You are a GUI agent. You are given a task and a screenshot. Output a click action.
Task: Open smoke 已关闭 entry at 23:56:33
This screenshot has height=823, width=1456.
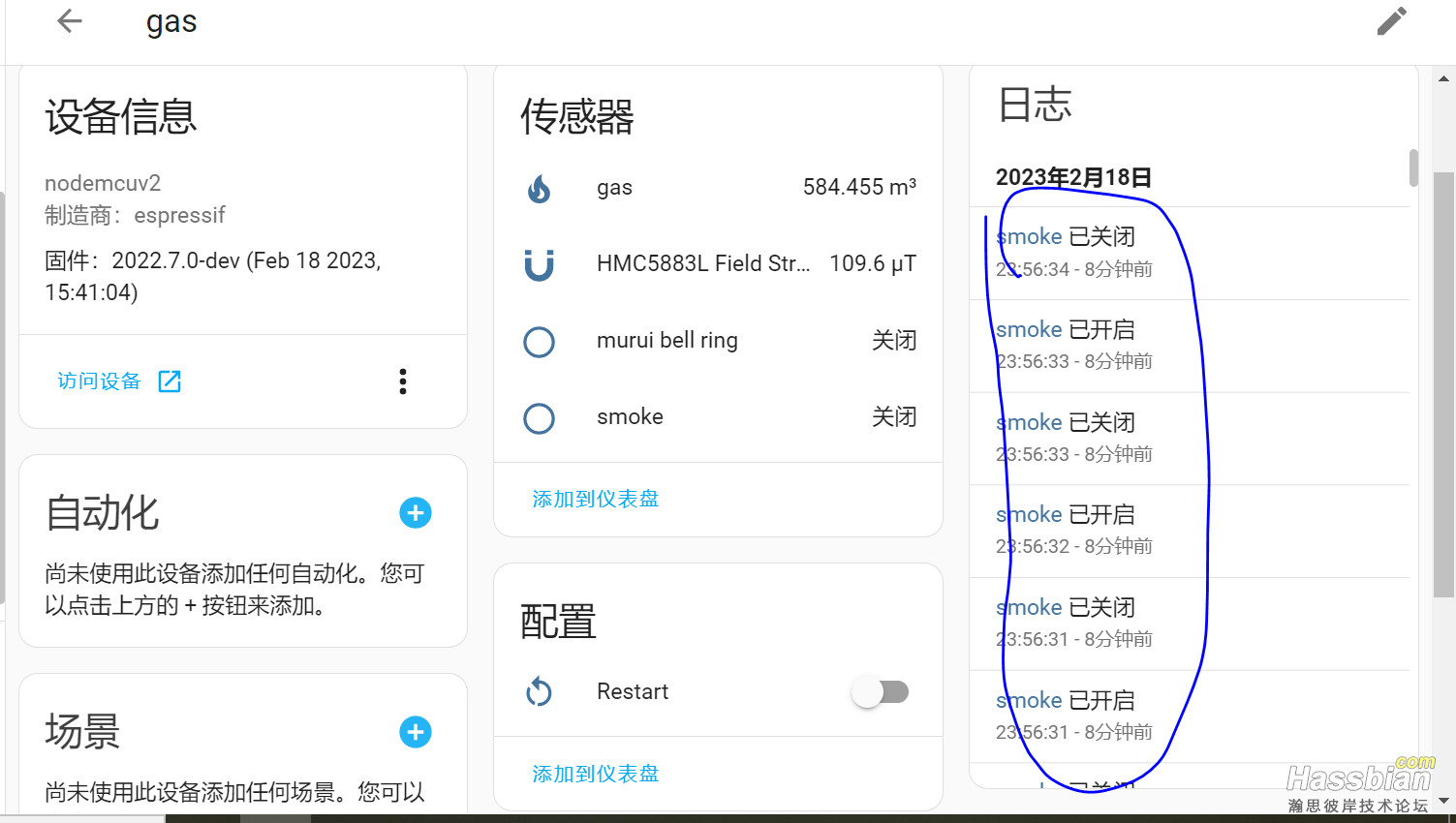1190,439
